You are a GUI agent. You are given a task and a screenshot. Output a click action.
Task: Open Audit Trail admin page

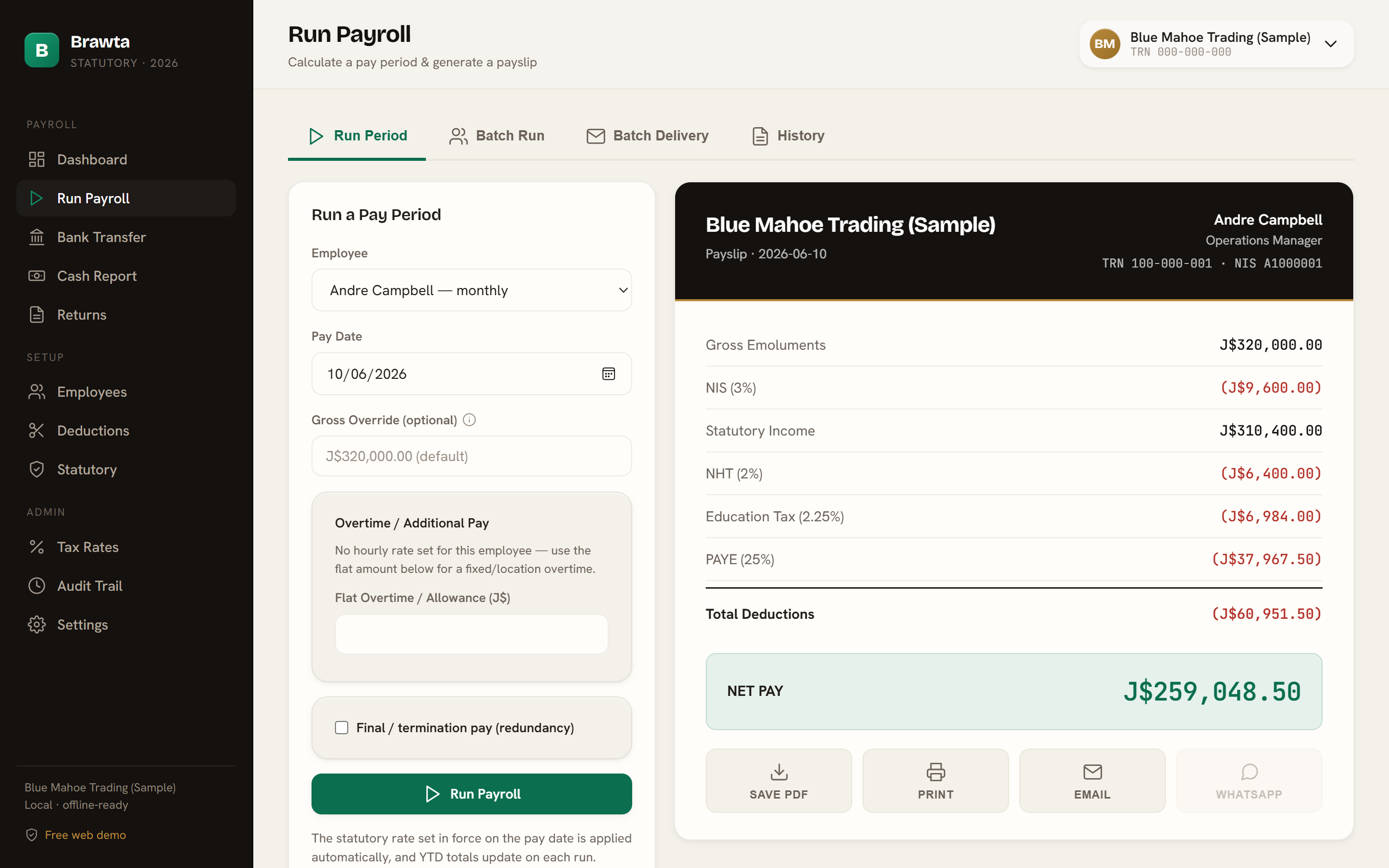(126, 586)
